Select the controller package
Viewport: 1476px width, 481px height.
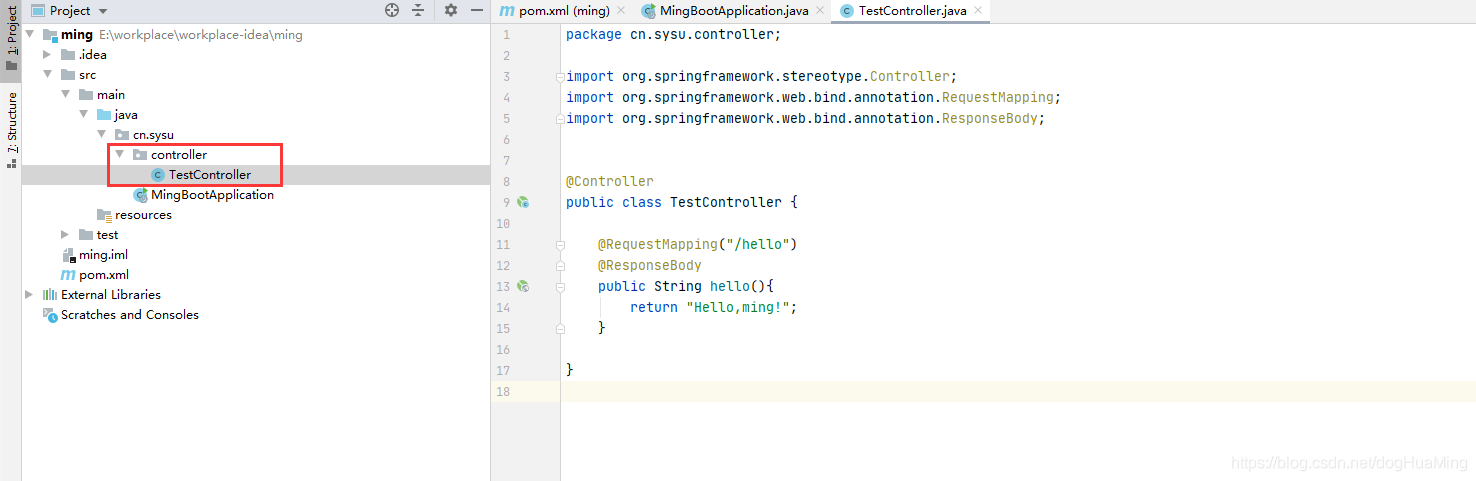coord(179,155)
